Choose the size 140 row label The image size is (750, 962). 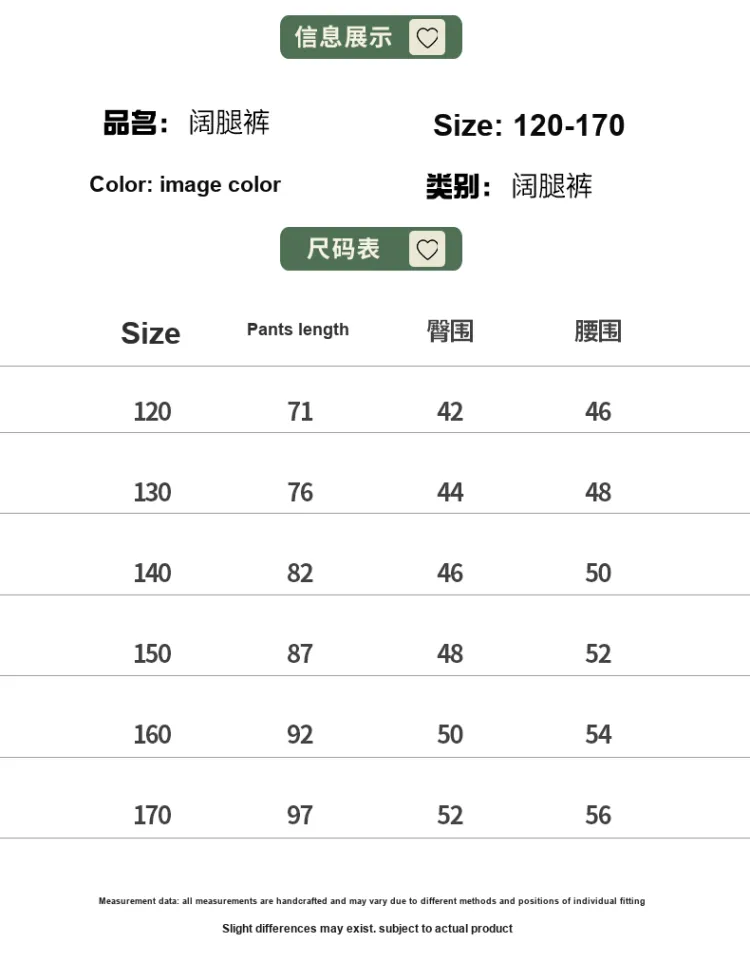click(152, 573)
